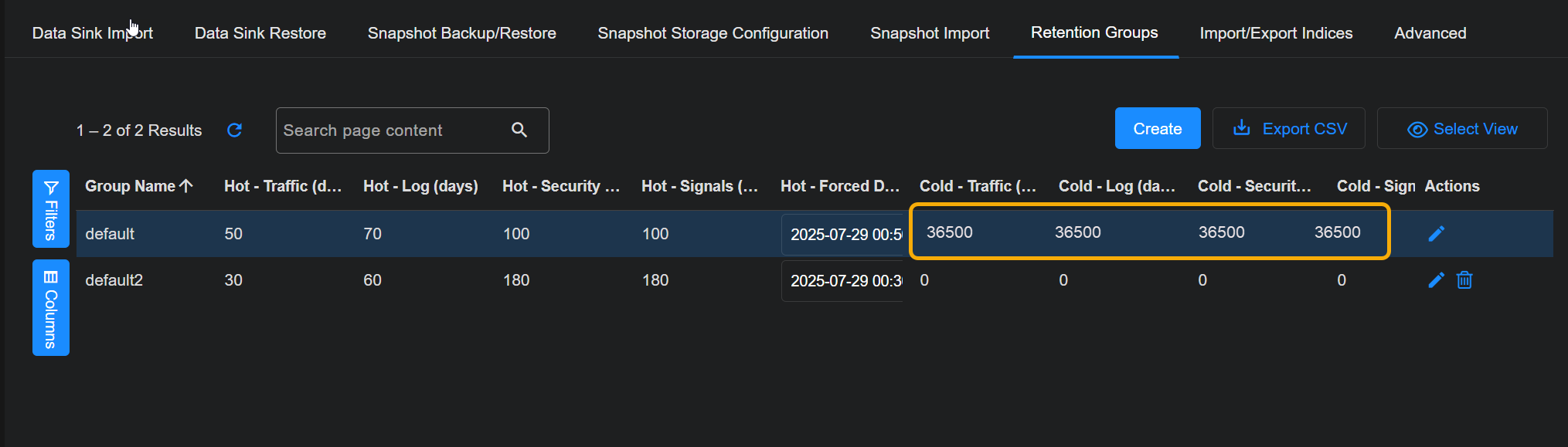Open the Filters side panel
Image resolution: width=1568 pixels, height=447 pixels.
click(x=51, y=209)
